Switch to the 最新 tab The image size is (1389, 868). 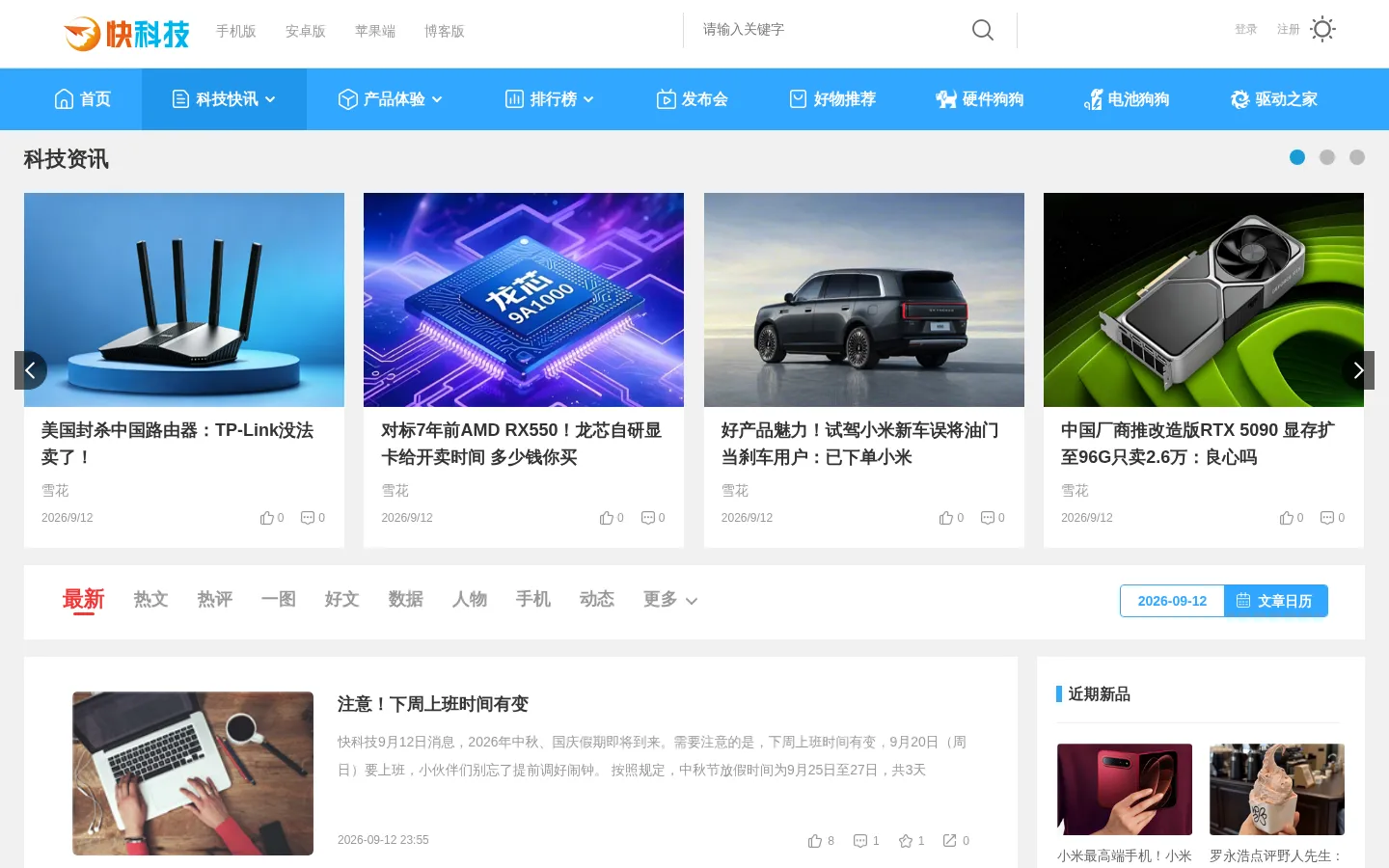point(84,600)
